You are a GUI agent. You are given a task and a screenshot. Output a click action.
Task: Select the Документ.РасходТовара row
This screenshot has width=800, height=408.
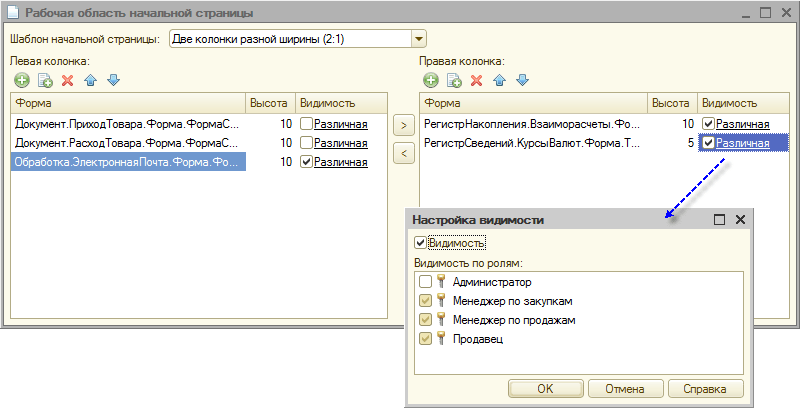tap(127, 143)
